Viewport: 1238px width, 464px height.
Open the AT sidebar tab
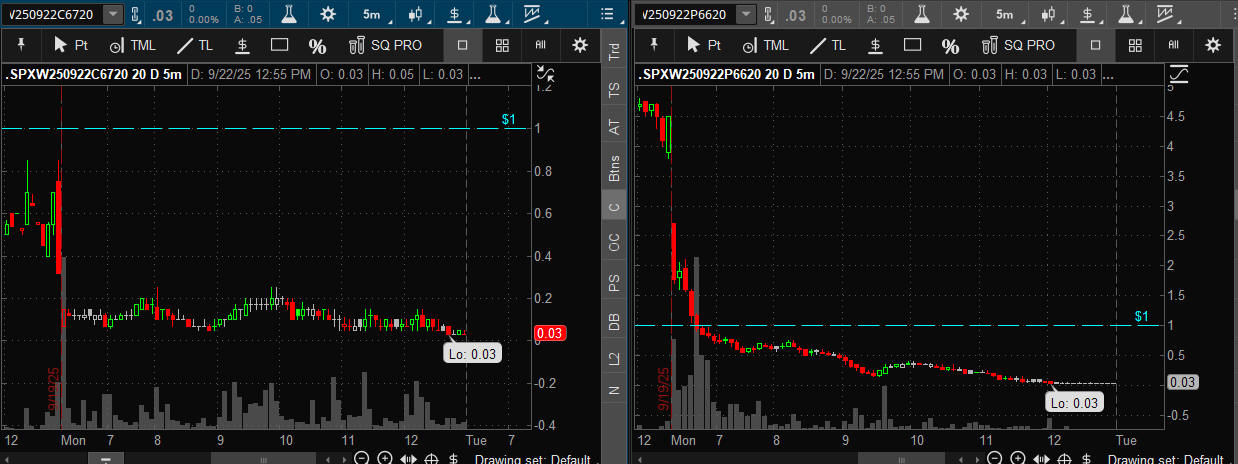click(614, 127)
